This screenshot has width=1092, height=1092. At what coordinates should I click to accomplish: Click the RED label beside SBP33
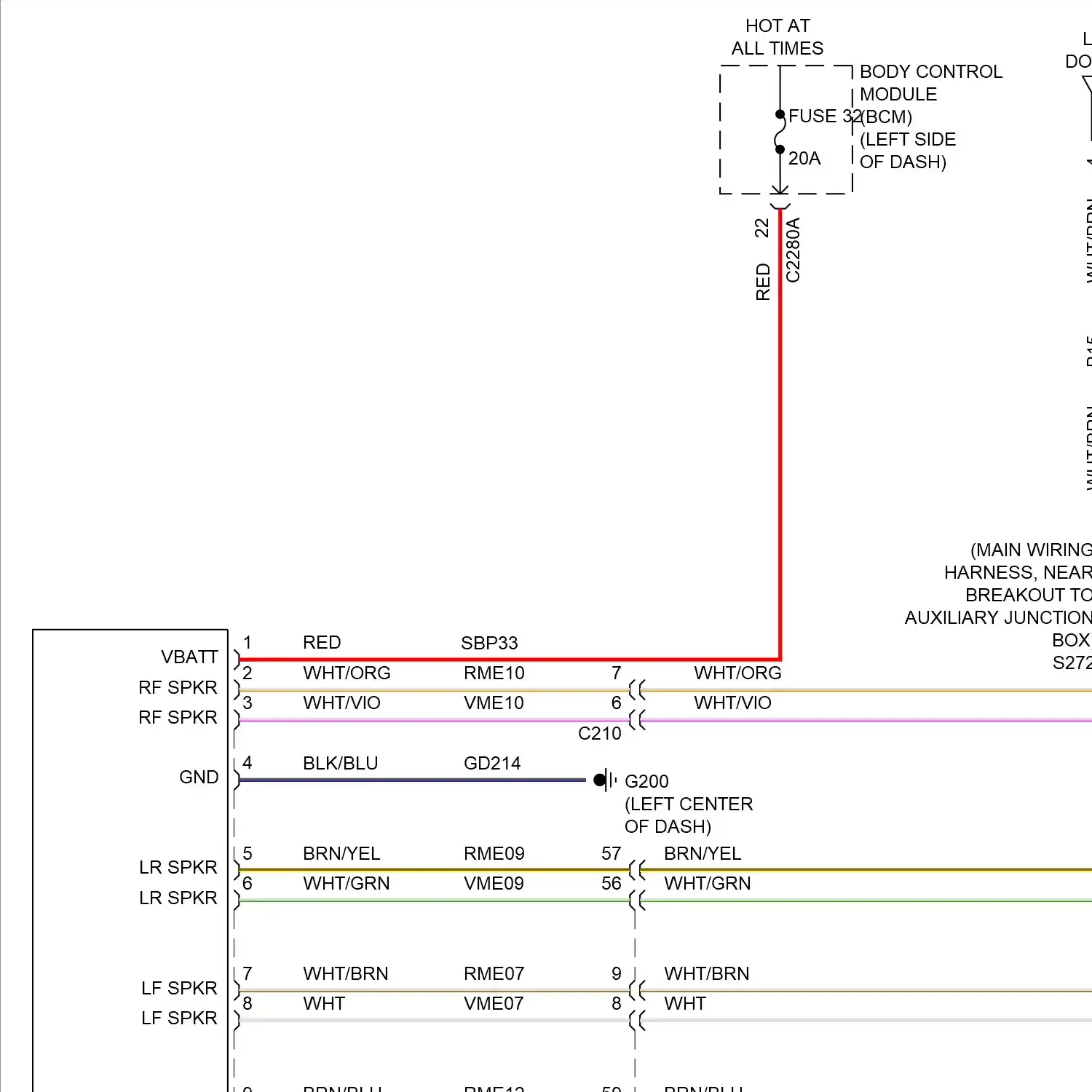point(322,643)
